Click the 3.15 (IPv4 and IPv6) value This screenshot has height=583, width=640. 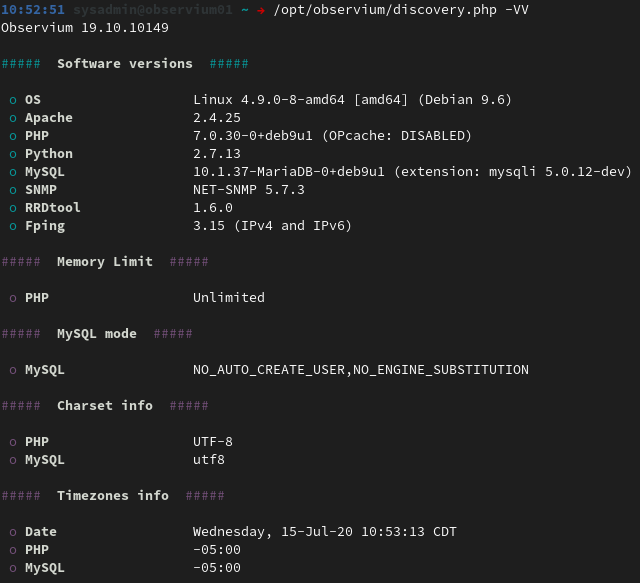point(272,226)
